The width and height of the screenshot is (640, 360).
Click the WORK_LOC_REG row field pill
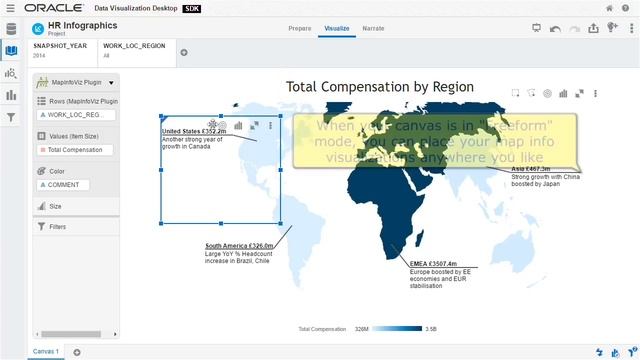click(76, 115)
